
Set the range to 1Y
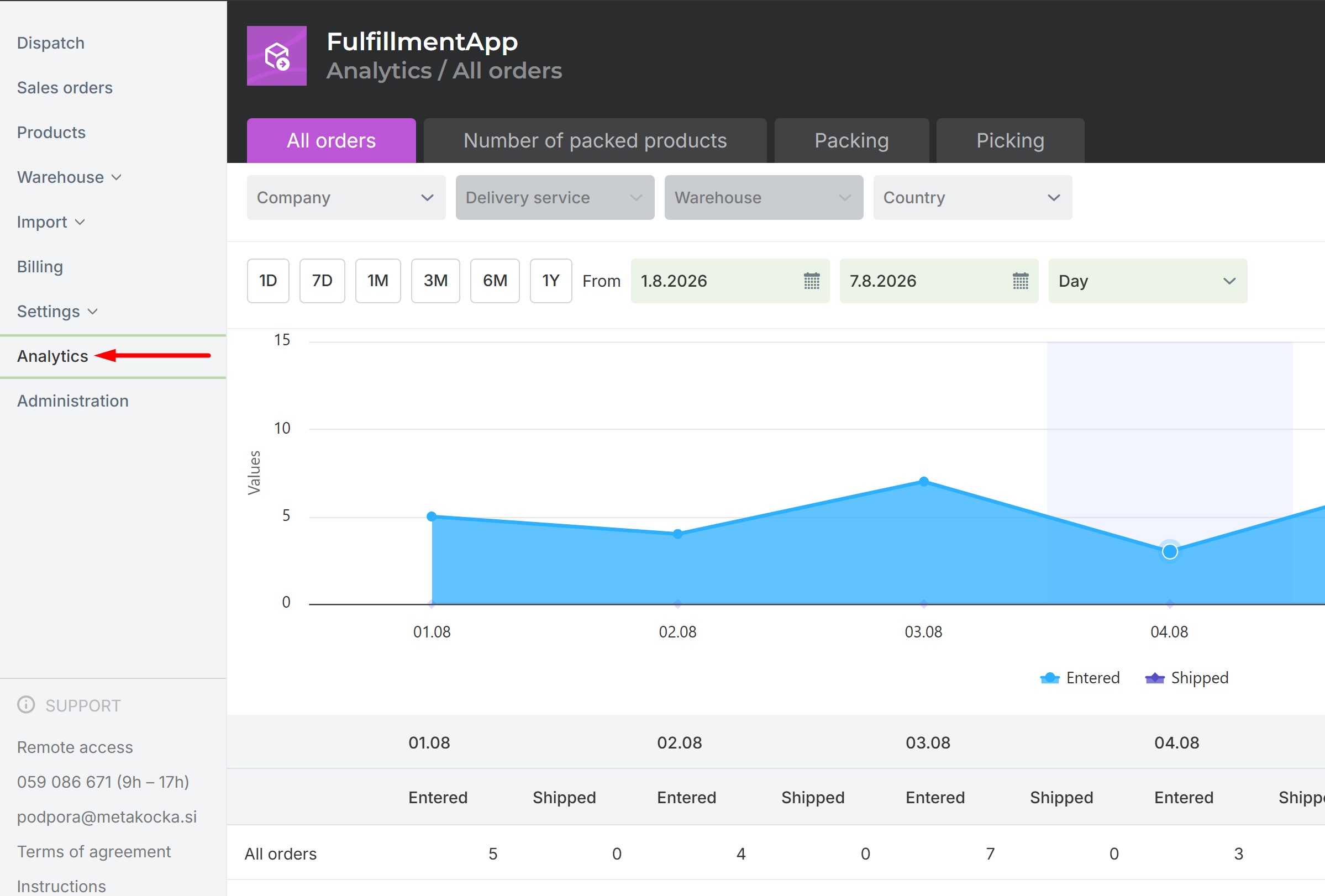(551, 281)
